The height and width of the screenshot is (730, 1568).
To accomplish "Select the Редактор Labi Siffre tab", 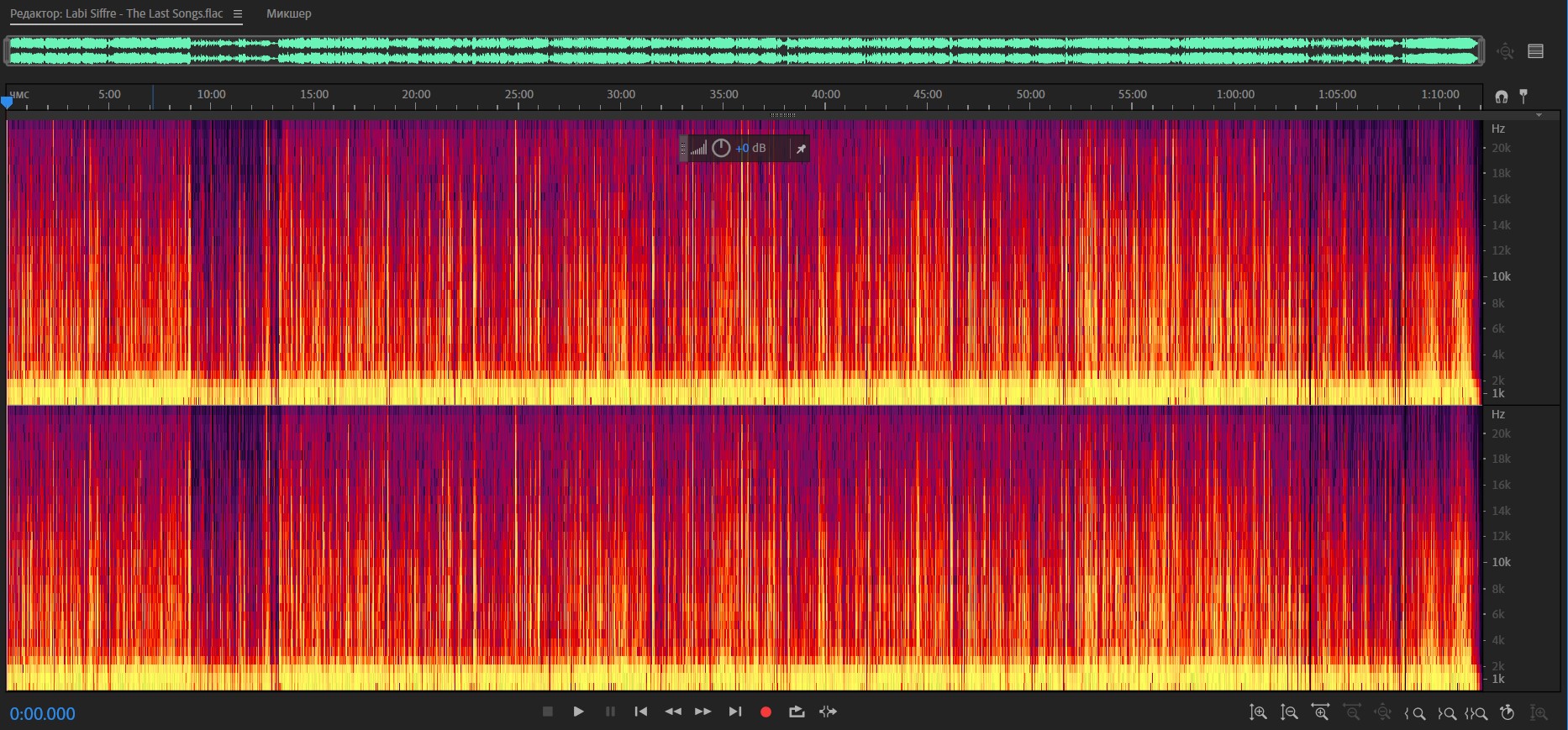I will 117,14.
